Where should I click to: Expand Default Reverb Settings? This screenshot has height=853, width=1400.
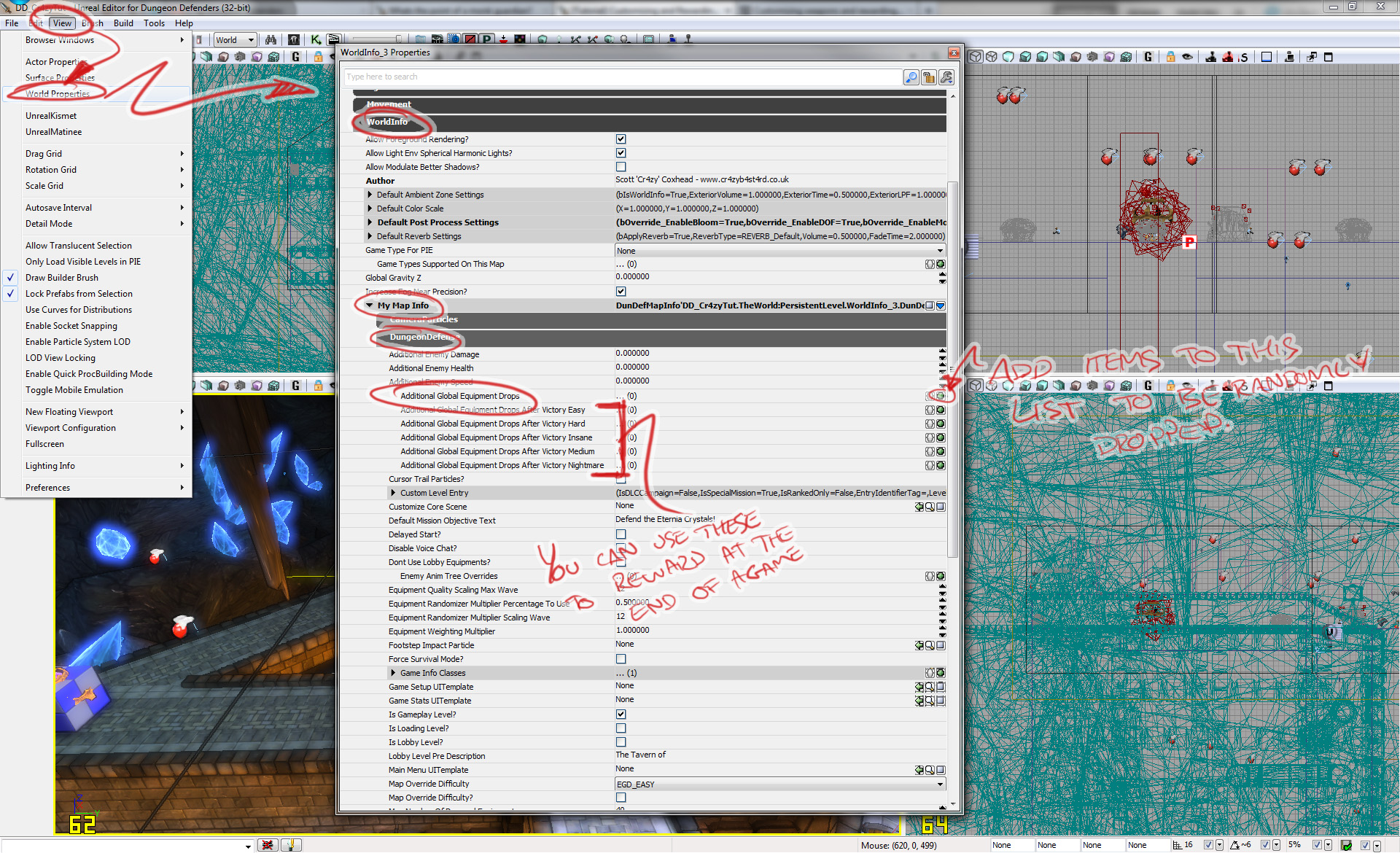(370, 236)
